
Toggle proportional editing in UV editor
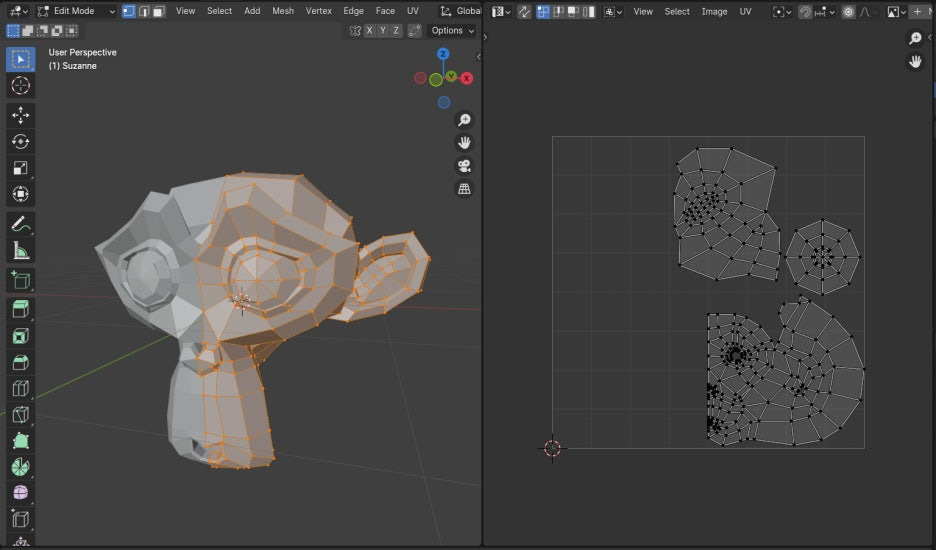point(848,11)
